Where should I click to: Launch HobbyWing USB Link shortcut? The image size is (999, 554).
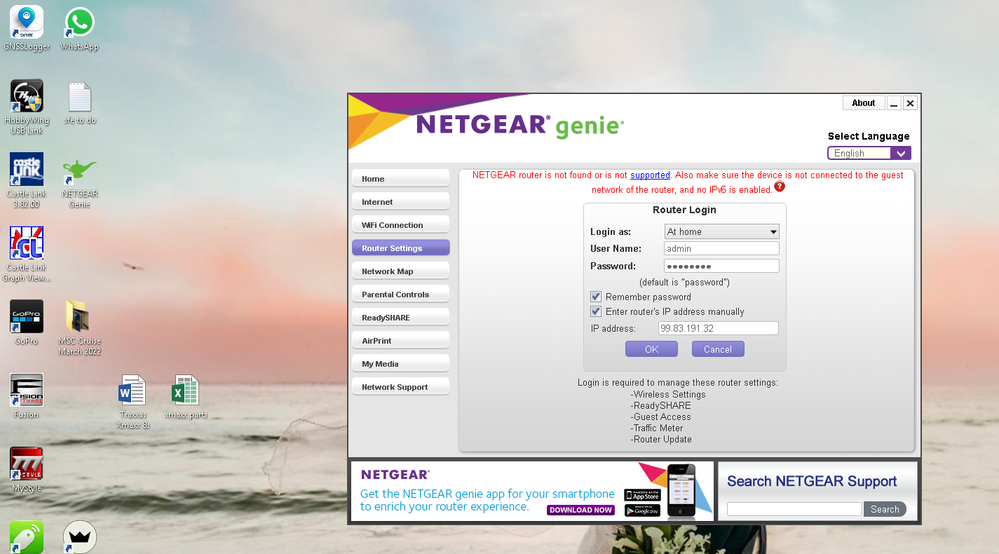click(x=27, y=106)
